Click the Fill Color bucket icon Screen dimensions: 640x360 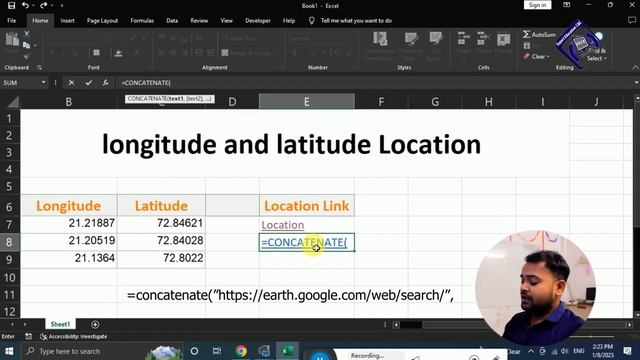tap(118, 53)
